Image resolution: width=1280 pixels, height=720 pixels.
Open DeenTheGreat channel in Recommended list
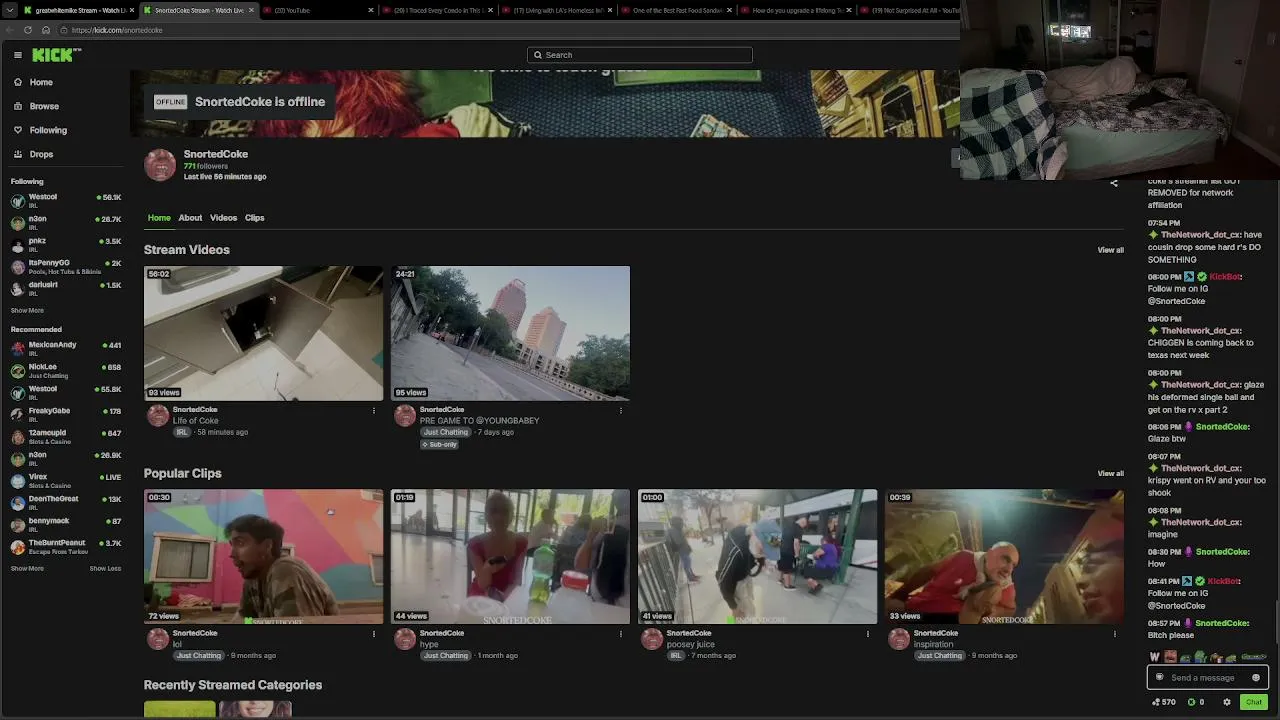[x=65, y=503]
